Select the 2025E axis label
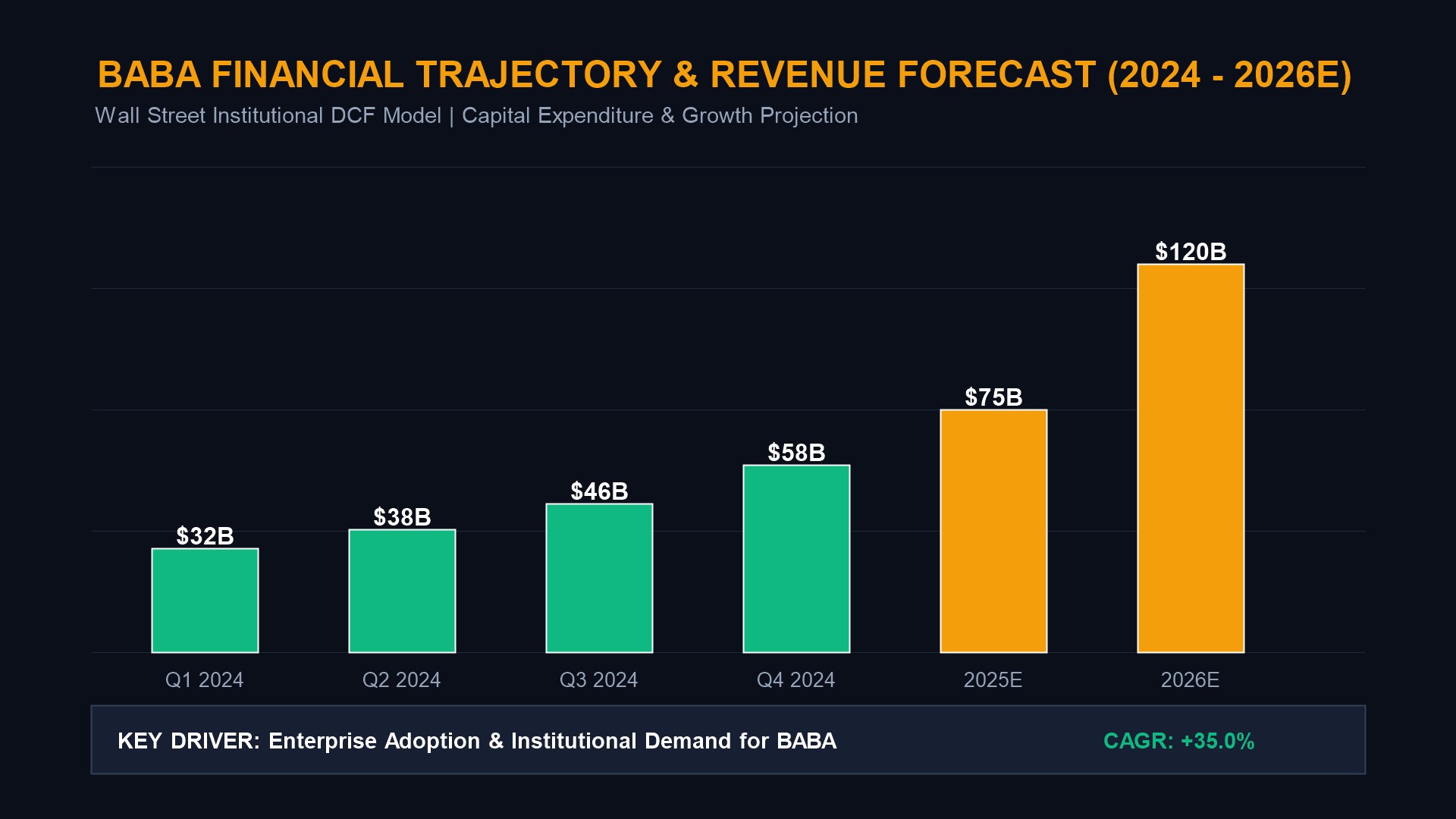The width and height of the screenshot is (1456, 819). point(993,679)
